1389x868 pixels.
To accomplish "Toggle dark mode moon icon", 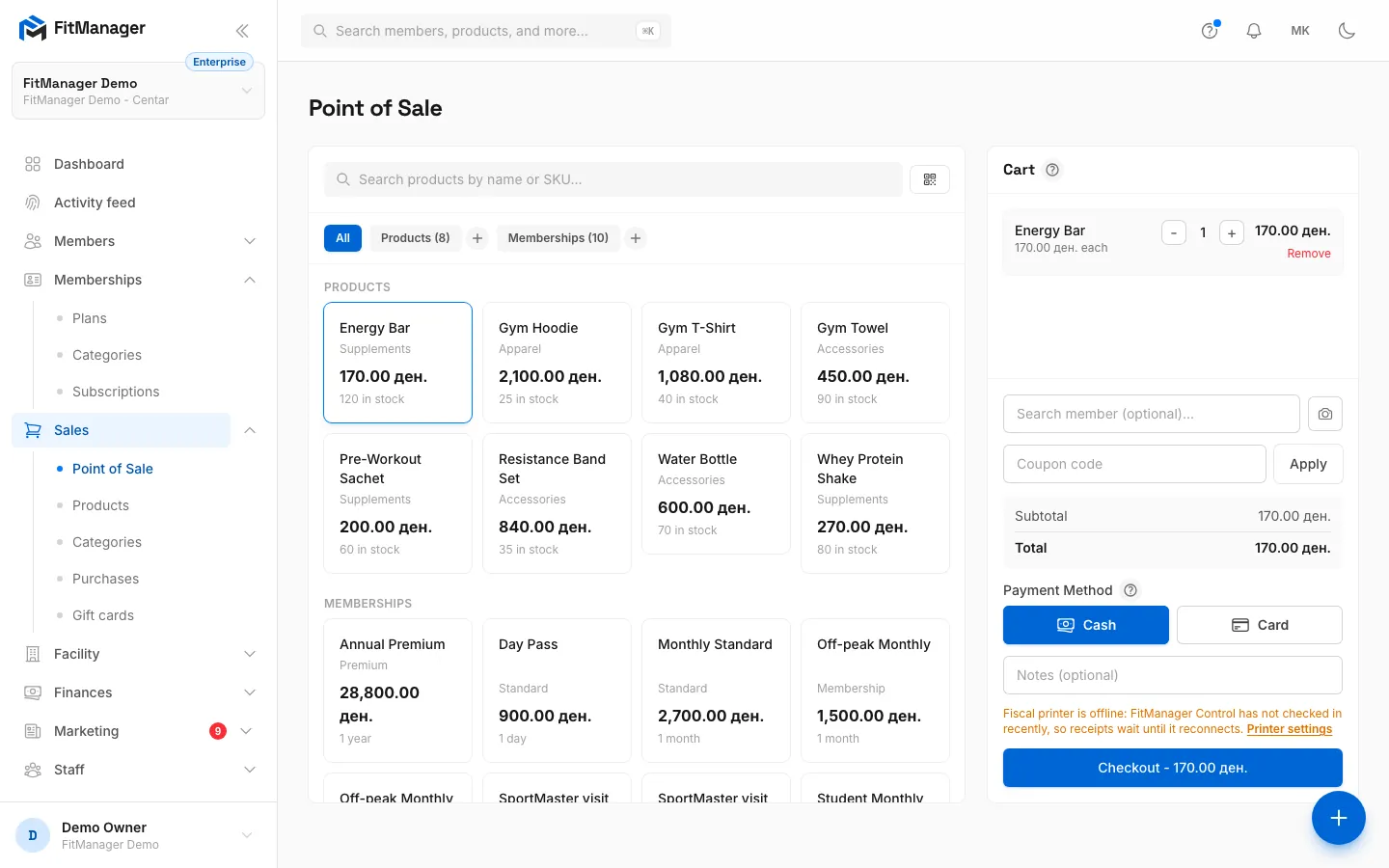I will click(1347, 31).
